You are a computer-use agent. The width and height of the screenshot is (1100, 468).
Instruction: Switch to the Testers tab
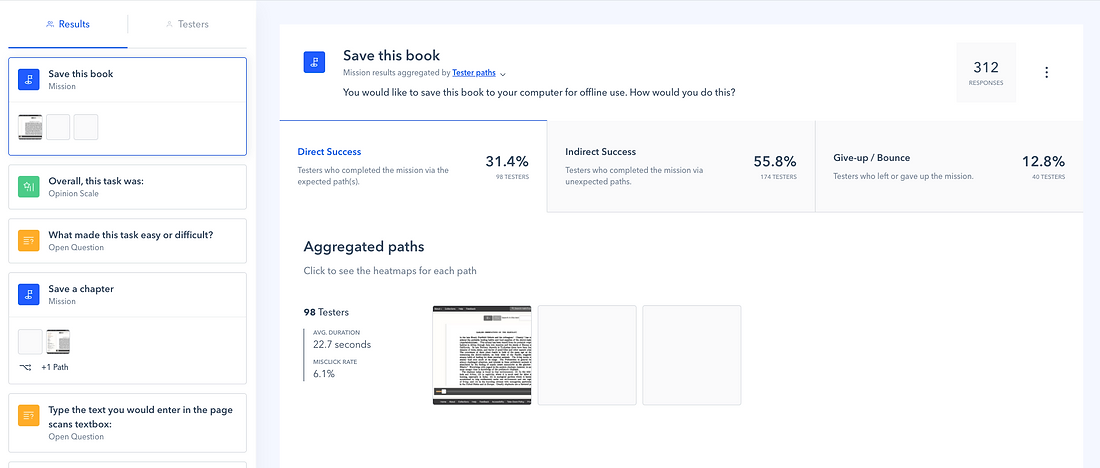(x=187, y=24)
